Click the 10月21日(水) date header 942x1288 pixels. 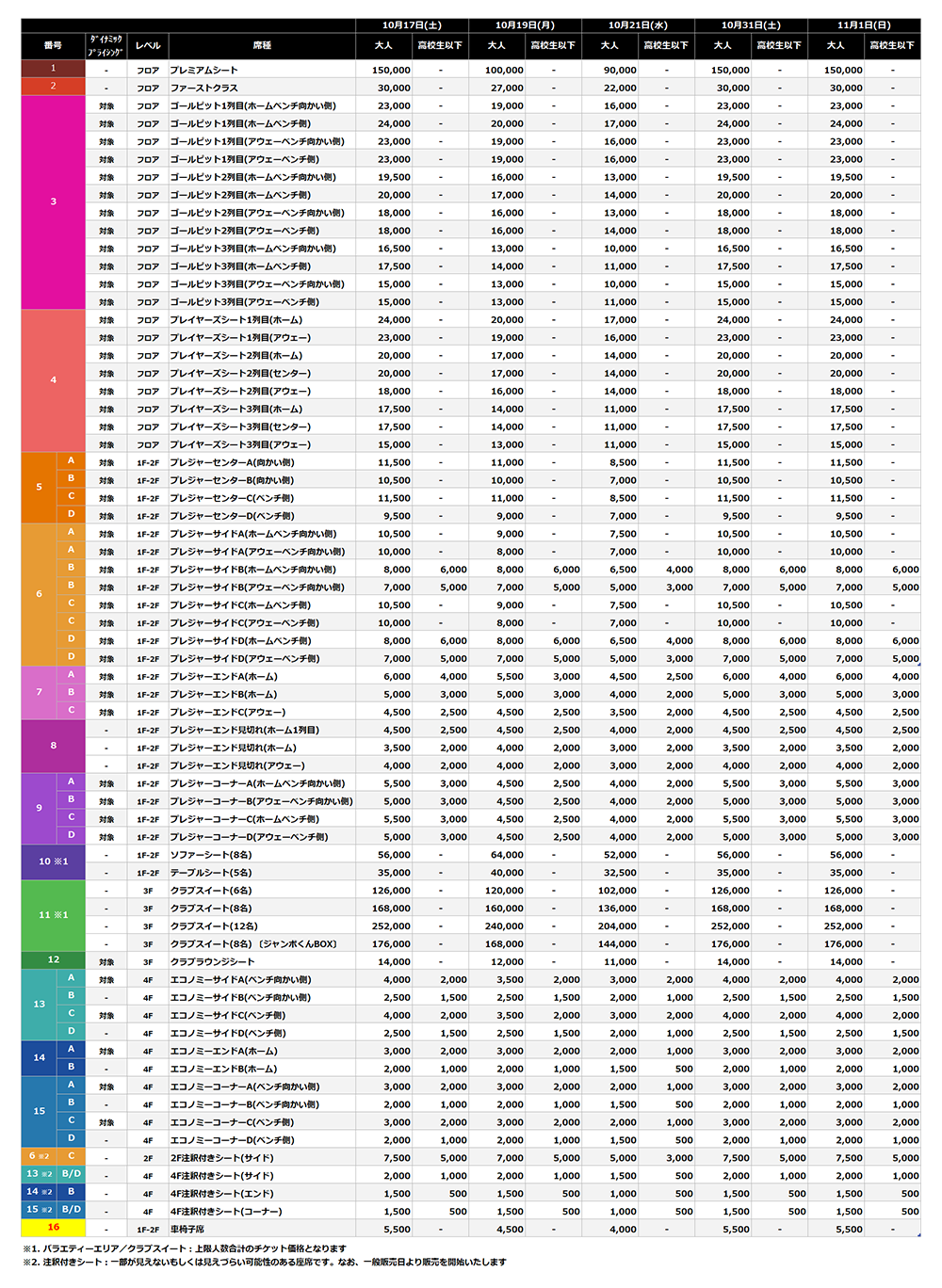pyautogui.click(x=638, y=25)
